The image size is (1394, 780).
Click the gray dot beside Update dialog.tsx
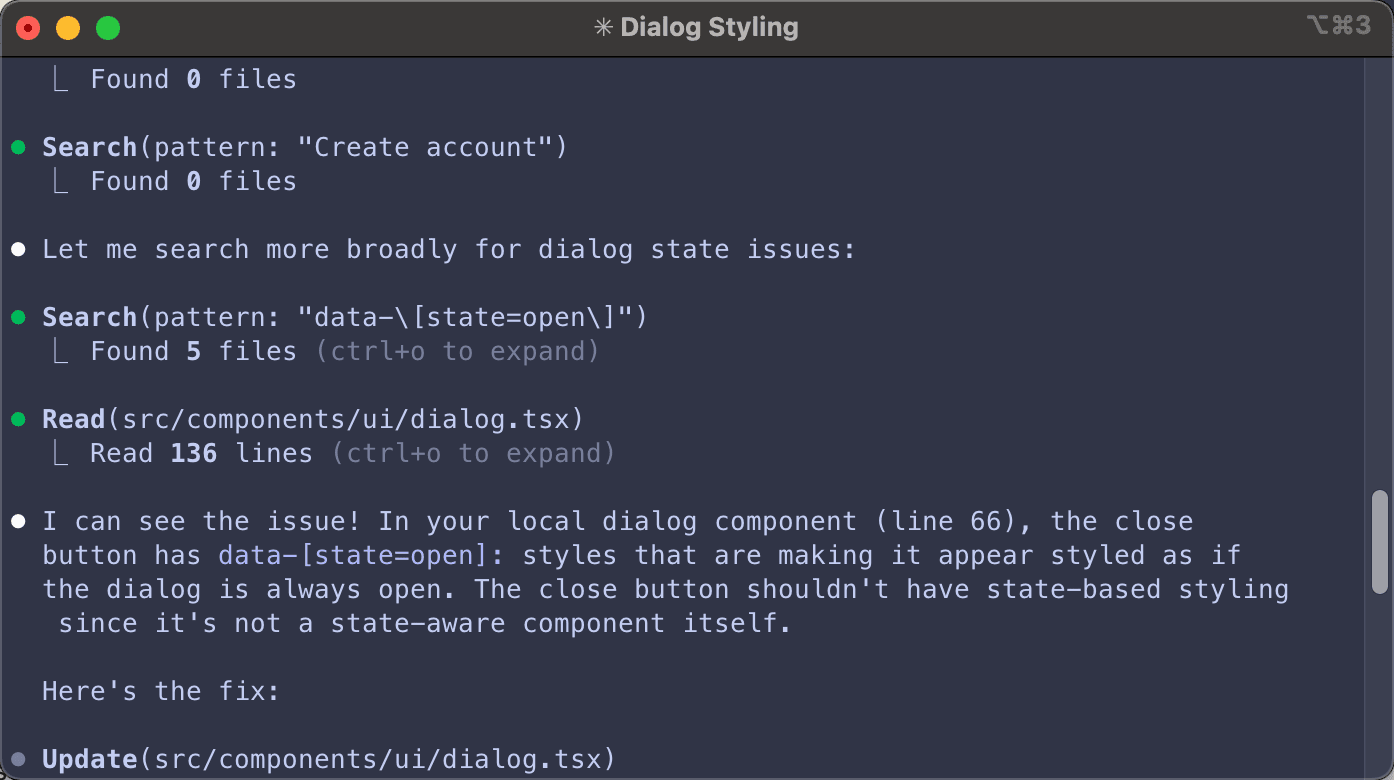tap(18, 760)
